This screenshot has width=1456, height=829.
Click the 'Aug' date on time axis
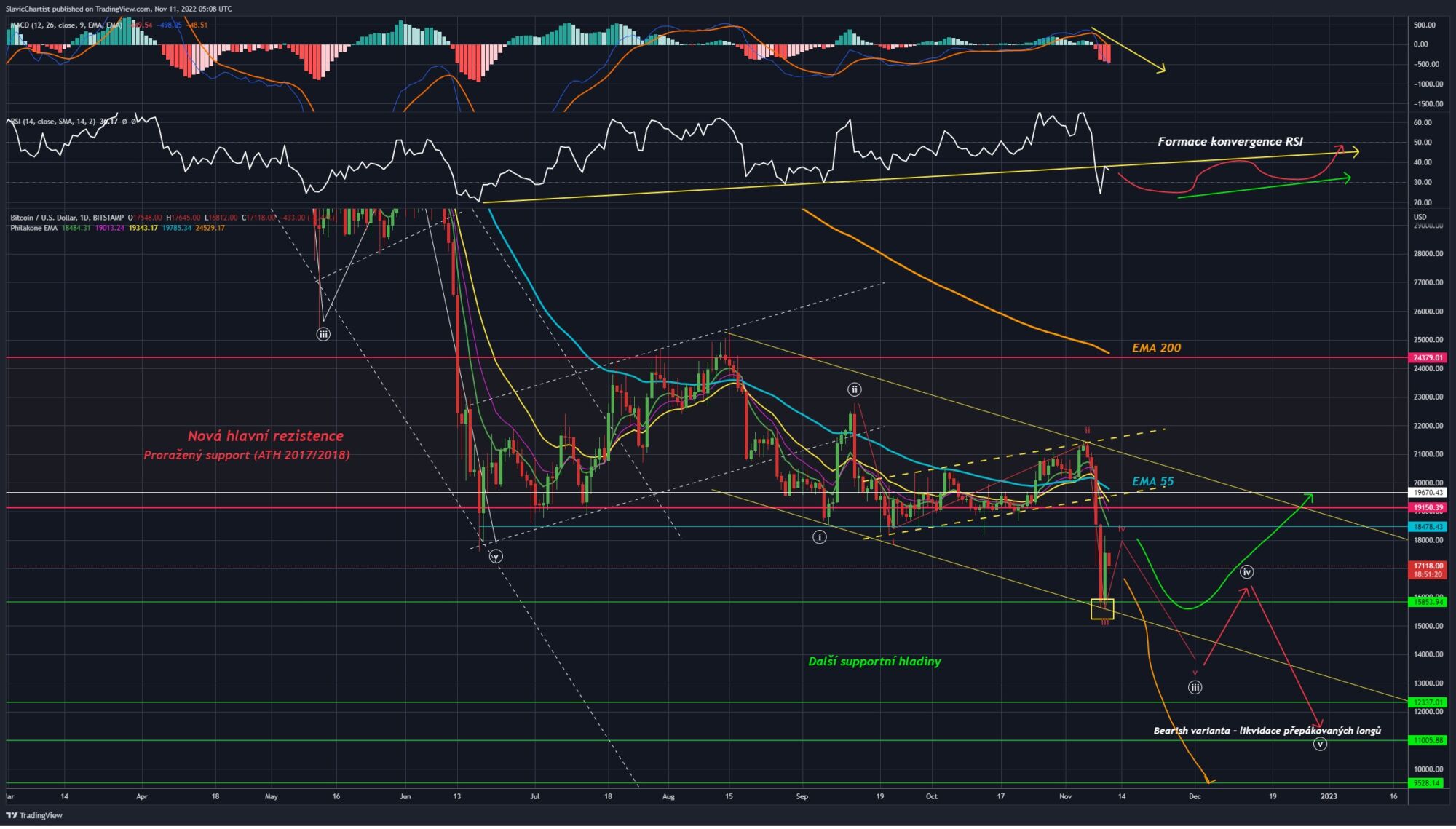pos(668,796)
